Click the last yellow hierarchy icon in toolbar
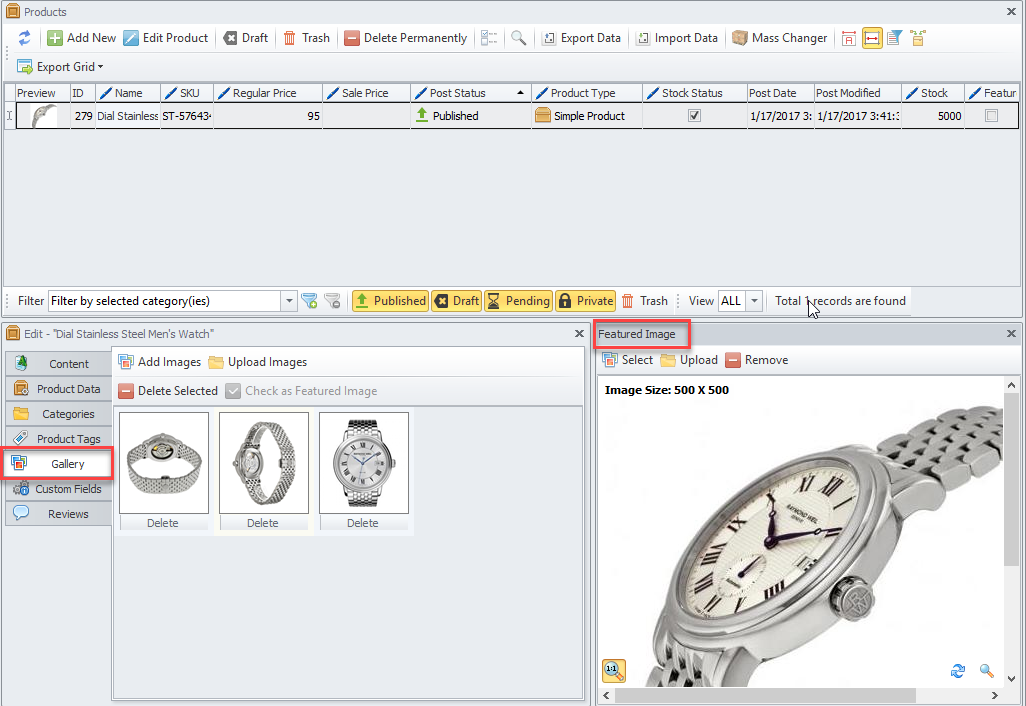1026x706 pixels. pyautogui.click(x=918, y=38)
